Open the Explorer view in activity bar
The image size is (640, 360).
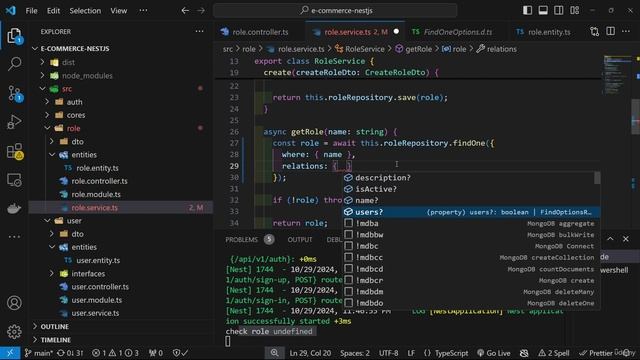click(x=14, y=36)
